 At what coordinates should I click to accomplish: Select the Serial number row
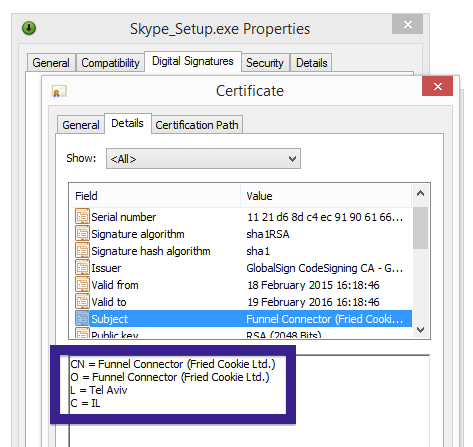tap(241, 217)
